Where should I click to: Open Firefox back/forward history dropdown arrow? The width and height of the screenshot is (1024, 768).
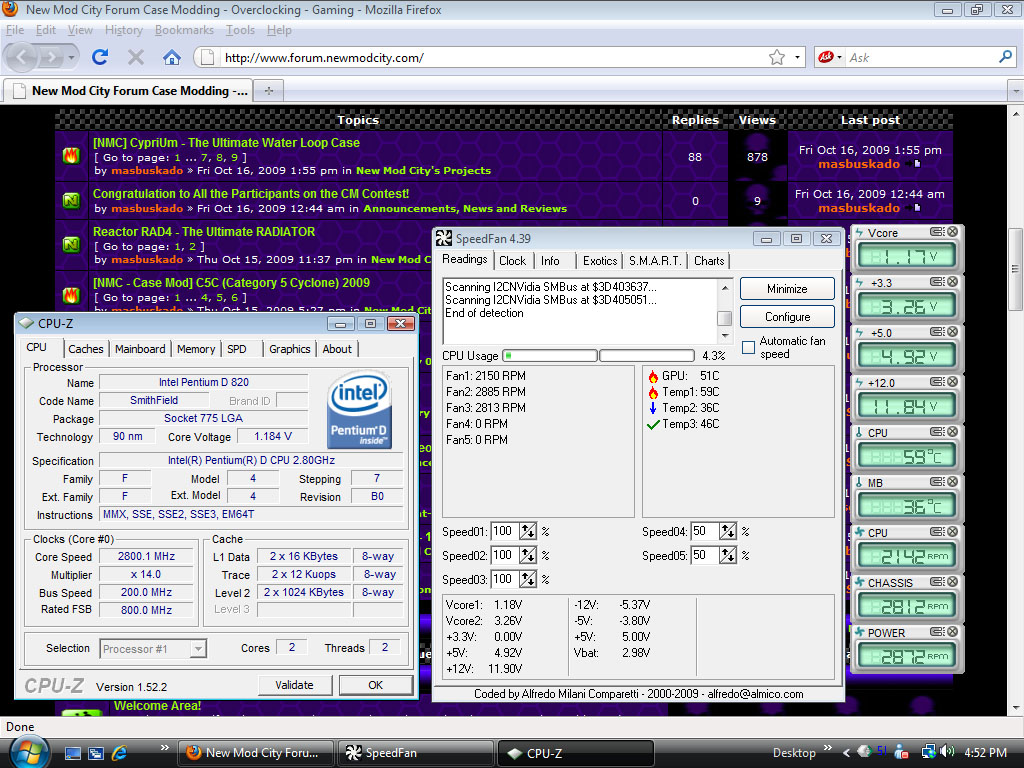coord(71,58)
